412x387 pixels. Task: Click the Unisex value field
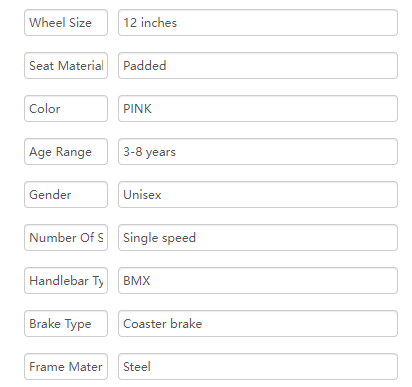(258, 195)
